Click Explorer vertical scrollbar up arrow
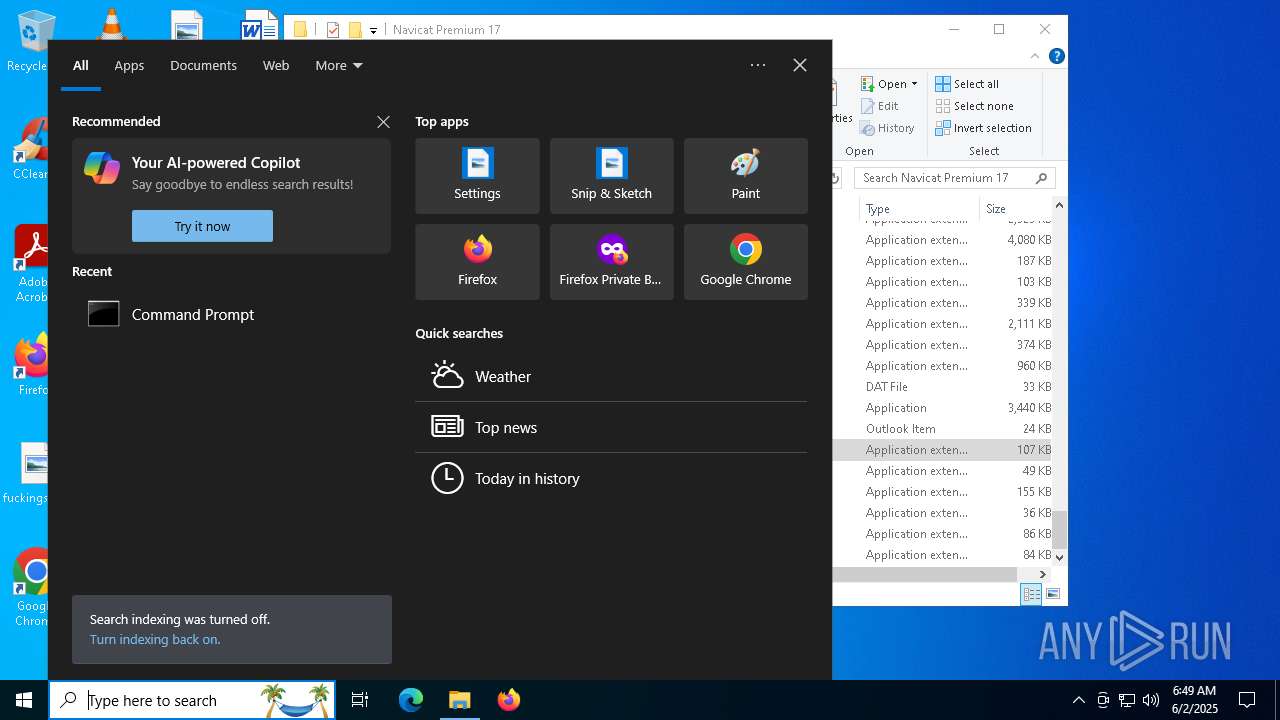 pyautogui.click(x=1059, y=205)
